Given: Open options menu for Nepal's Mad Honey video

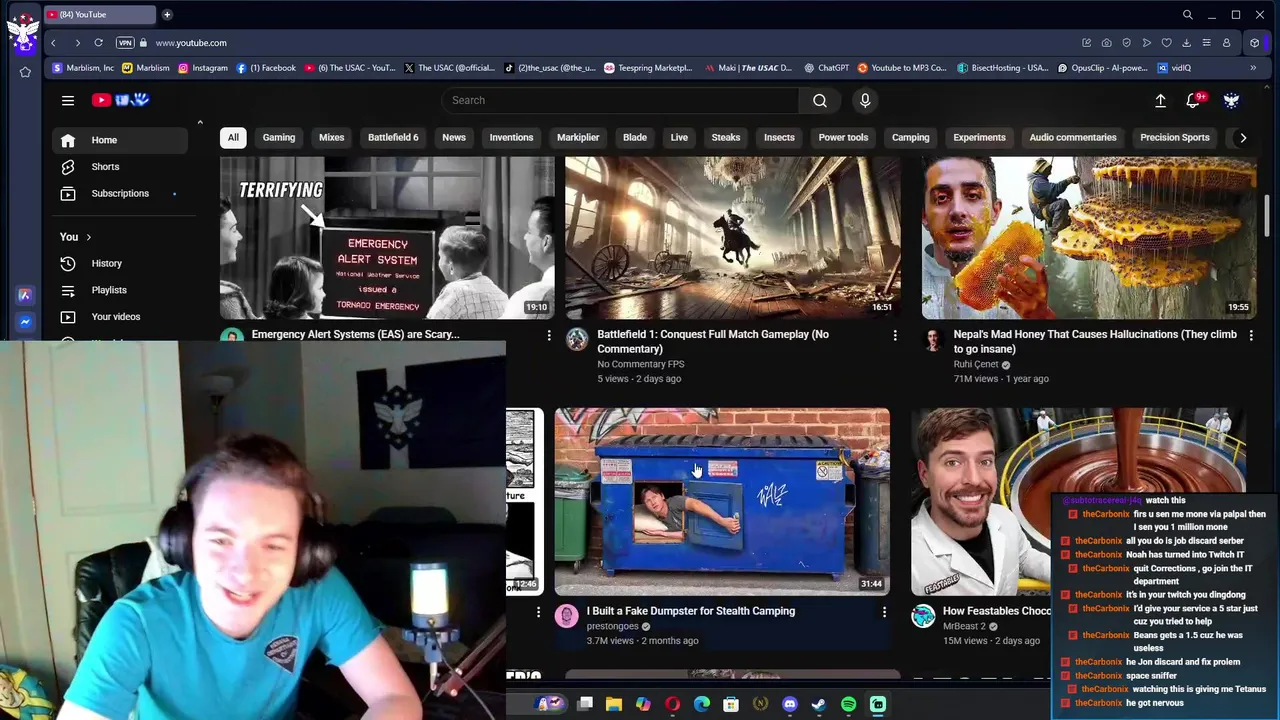Looking at the screenshot, I should coord(1251,336).
